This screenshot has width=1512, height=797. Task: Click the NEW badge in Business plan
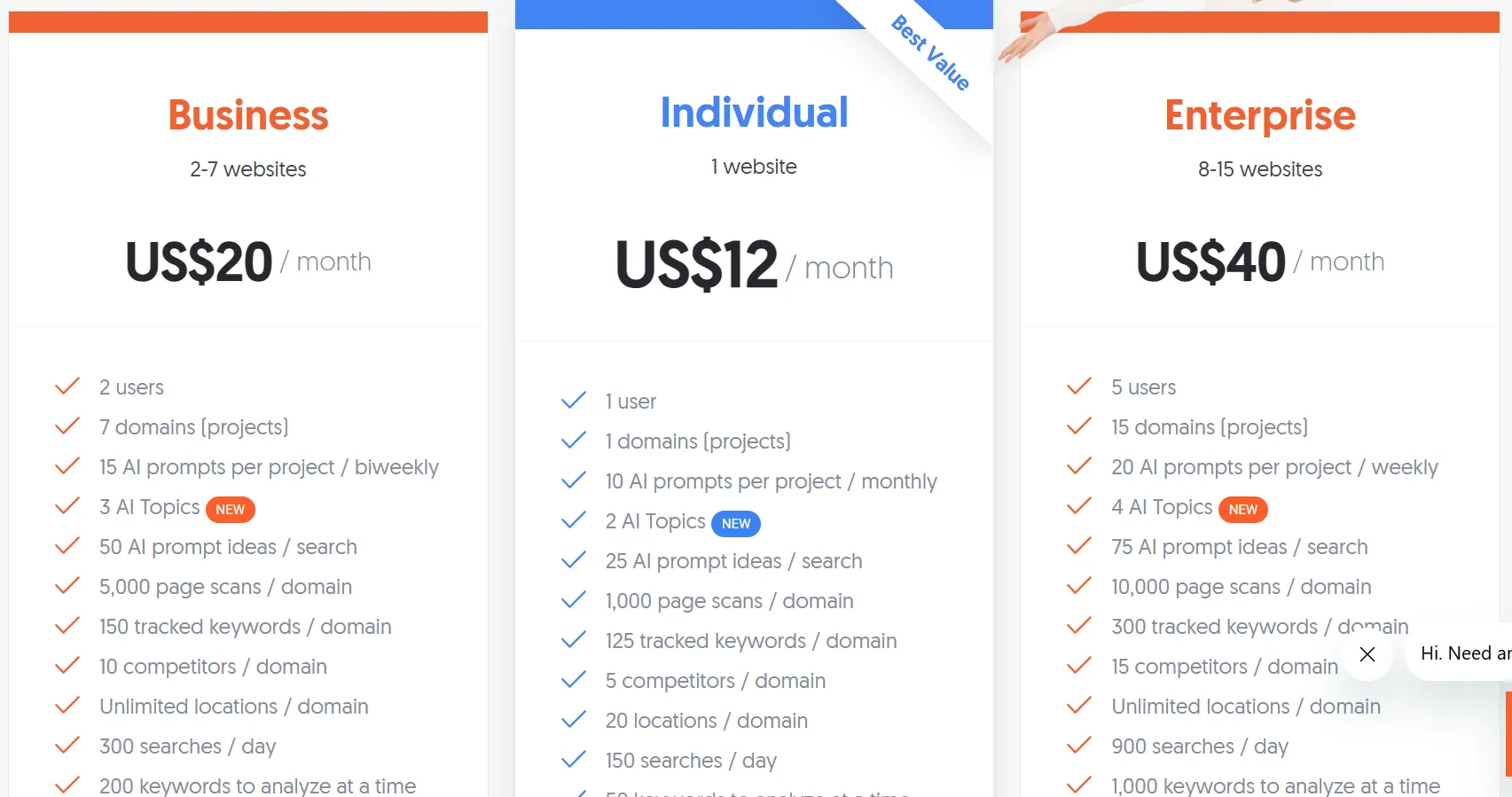[x=230, y=510]
